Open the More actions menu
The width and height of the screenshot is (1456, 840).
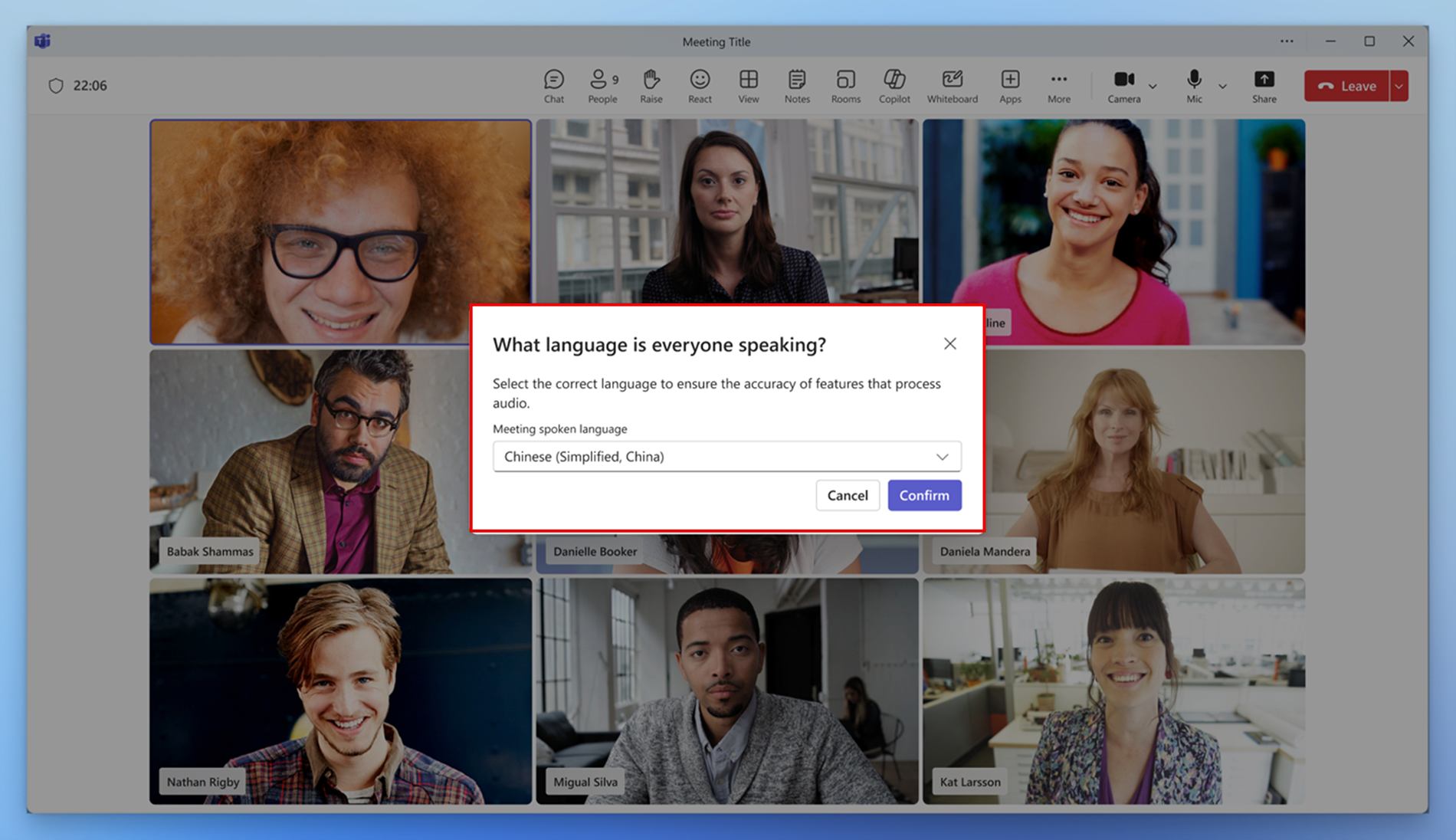(x=1058, y=86)
